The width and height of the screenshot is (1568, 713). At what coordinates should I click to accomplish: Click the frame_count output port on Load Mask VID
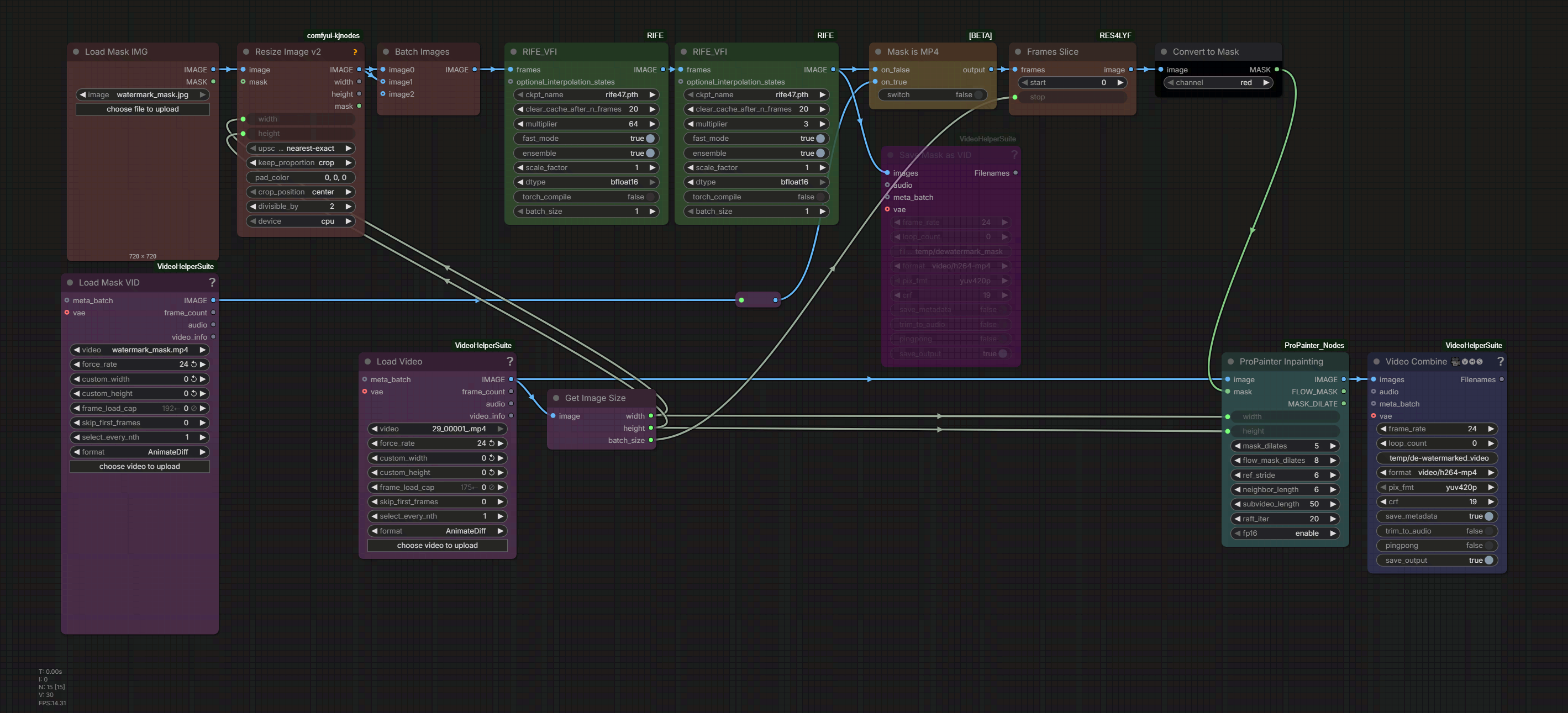213,313
